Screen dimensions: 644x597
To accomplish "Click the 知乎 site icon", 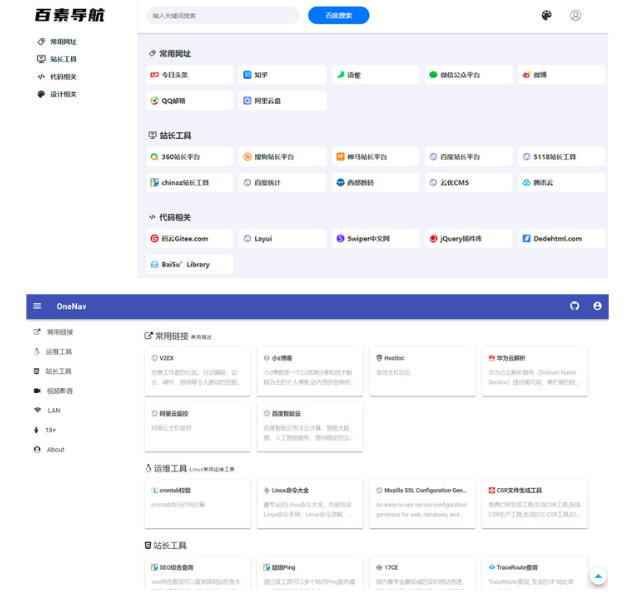I will tap(247, 75).
